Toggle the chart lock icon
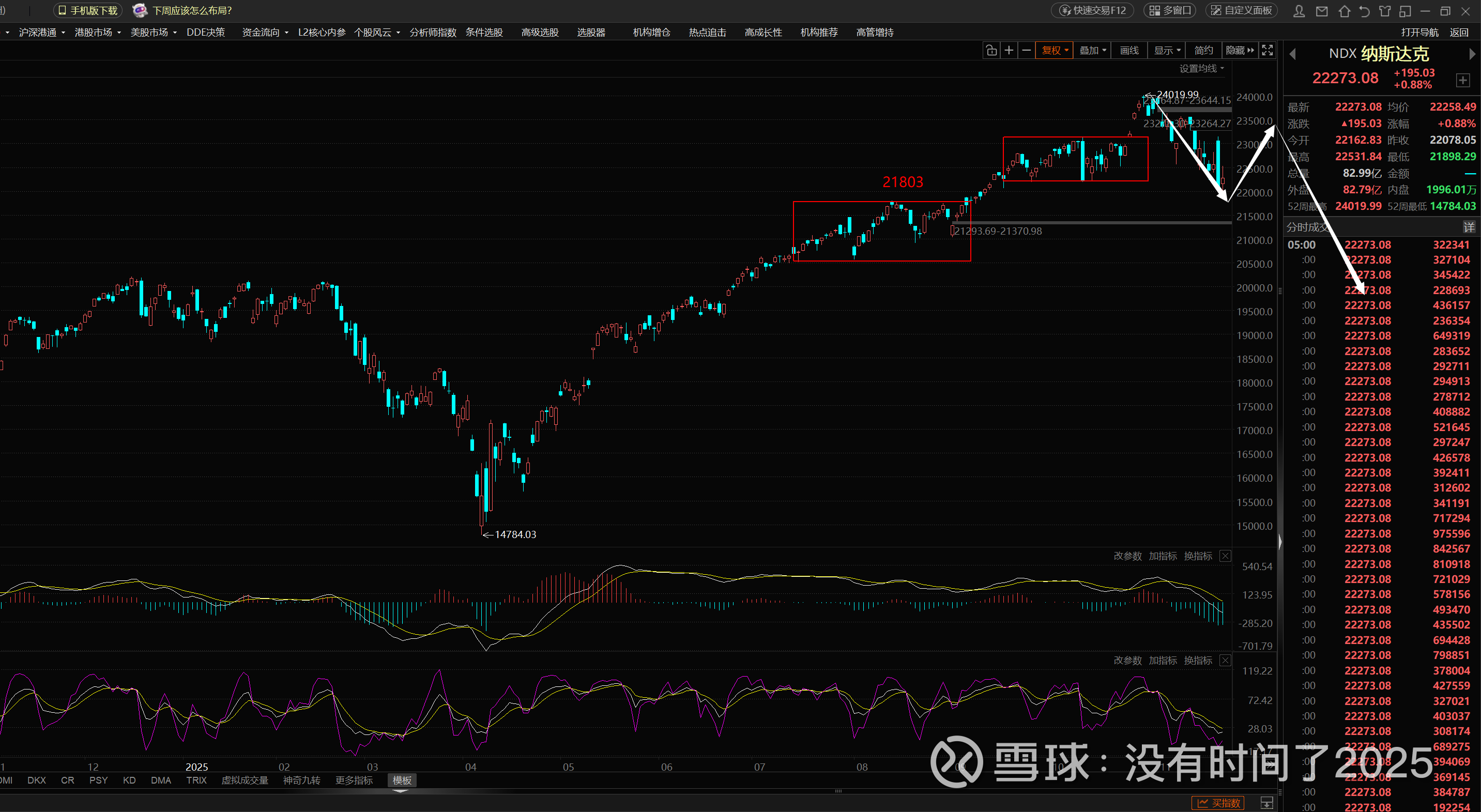The width and height of the screenshot is (1481, 812). [991, 51]
